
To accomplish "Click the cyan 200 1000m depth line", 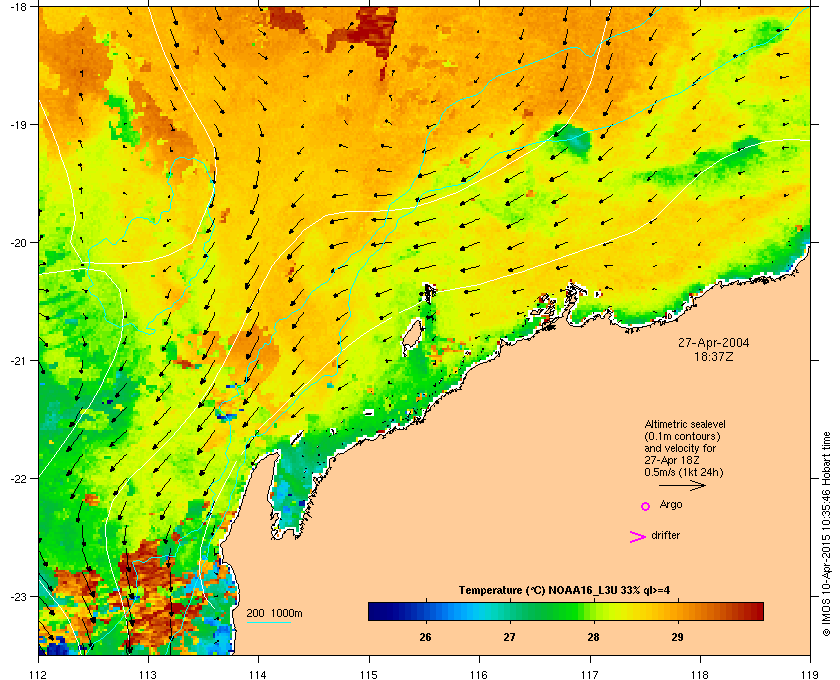I will pyautogui.click(x=268, y=622).
